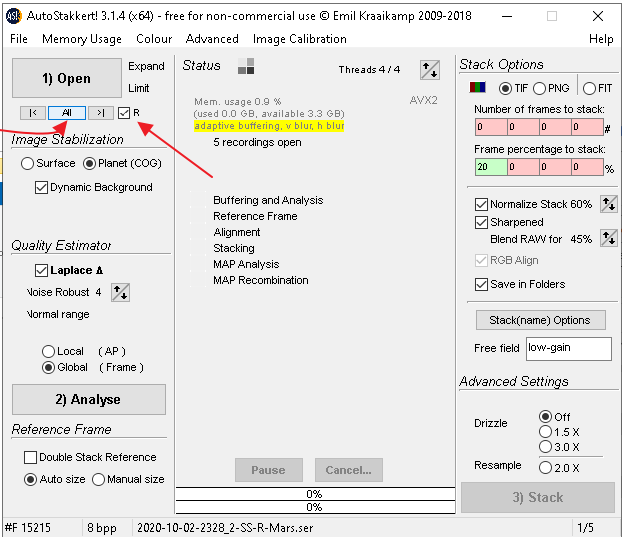Click the AutoStakkert app icon in title bar
Viewport: 622px width, 537px height.
pyautogui.click(x=13, y=13)
